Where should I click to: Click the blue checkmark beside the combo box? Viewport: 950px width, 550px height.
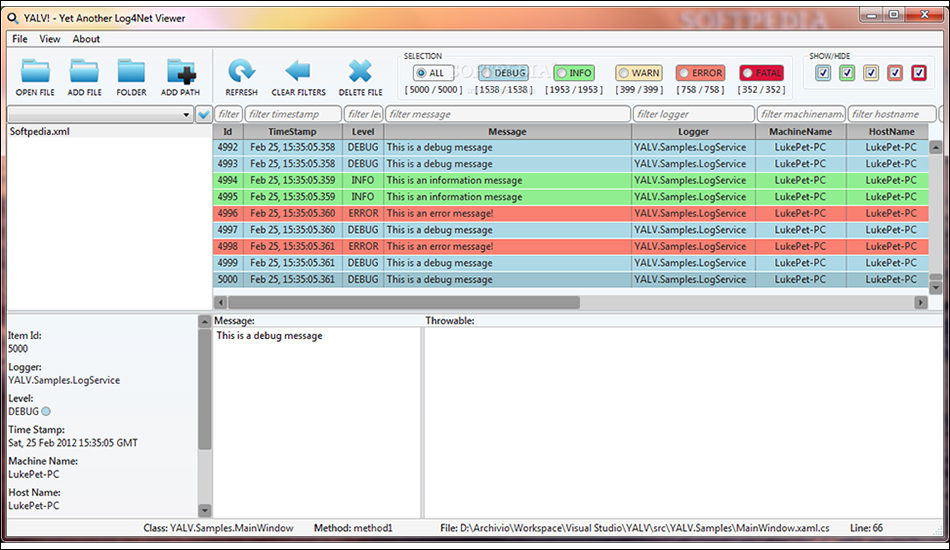[204, 114]
